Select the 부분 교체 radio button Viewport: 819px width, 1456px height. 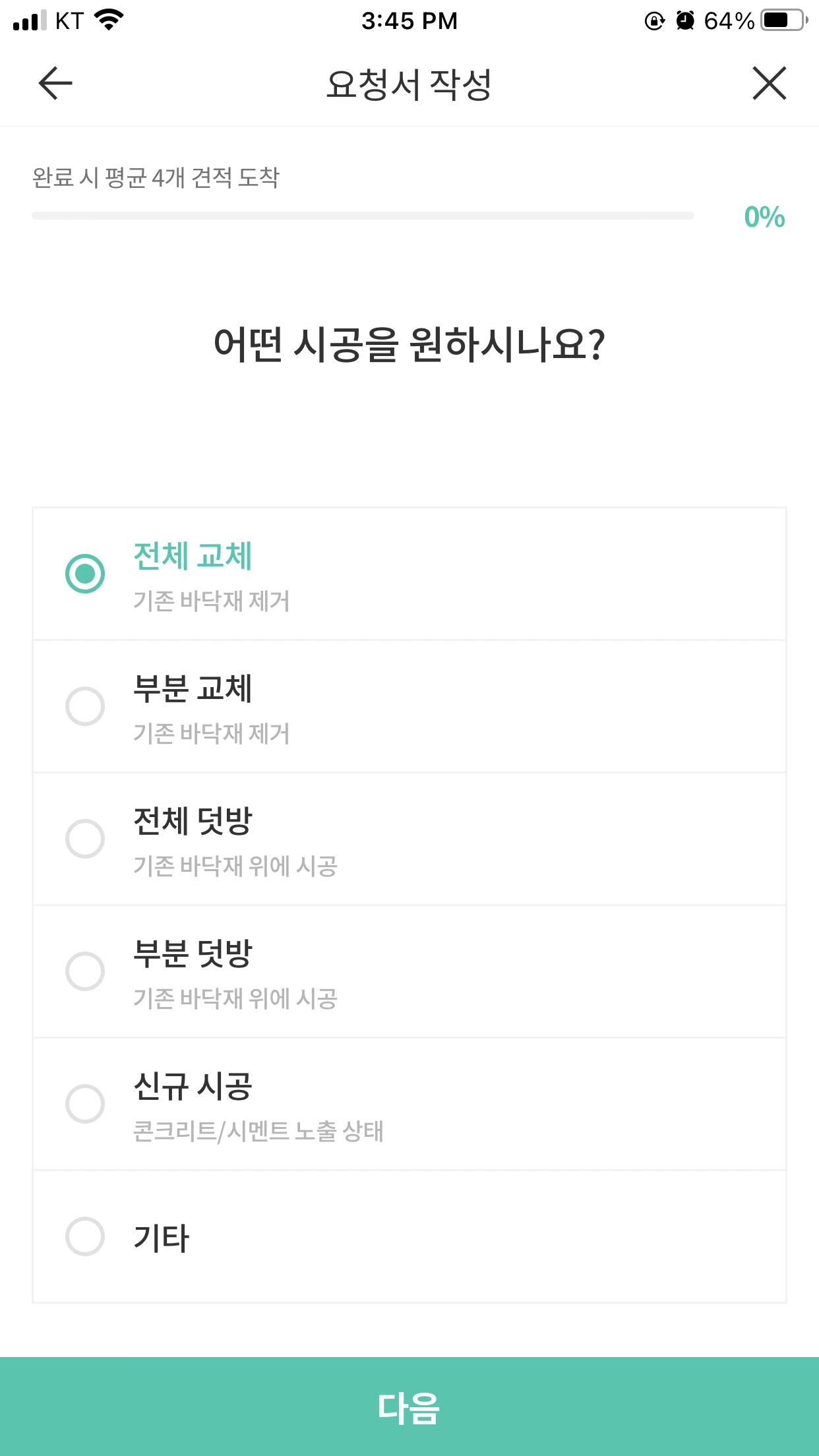click(x=85, y=706)
